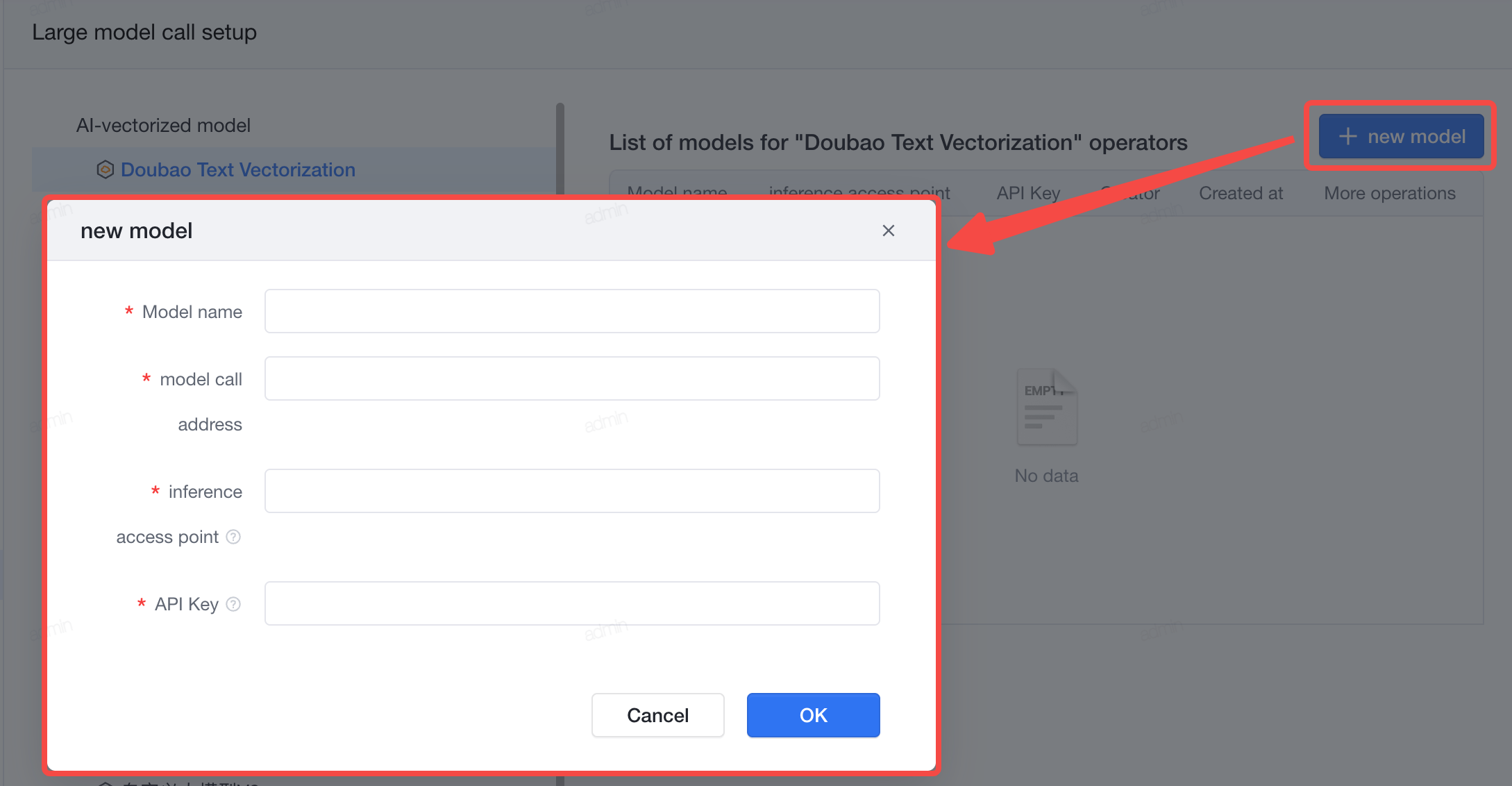1512x786 pixels.
Task: Click the Doubao Text Vectorization hexagon icon
Action: (x=105, y=169)
